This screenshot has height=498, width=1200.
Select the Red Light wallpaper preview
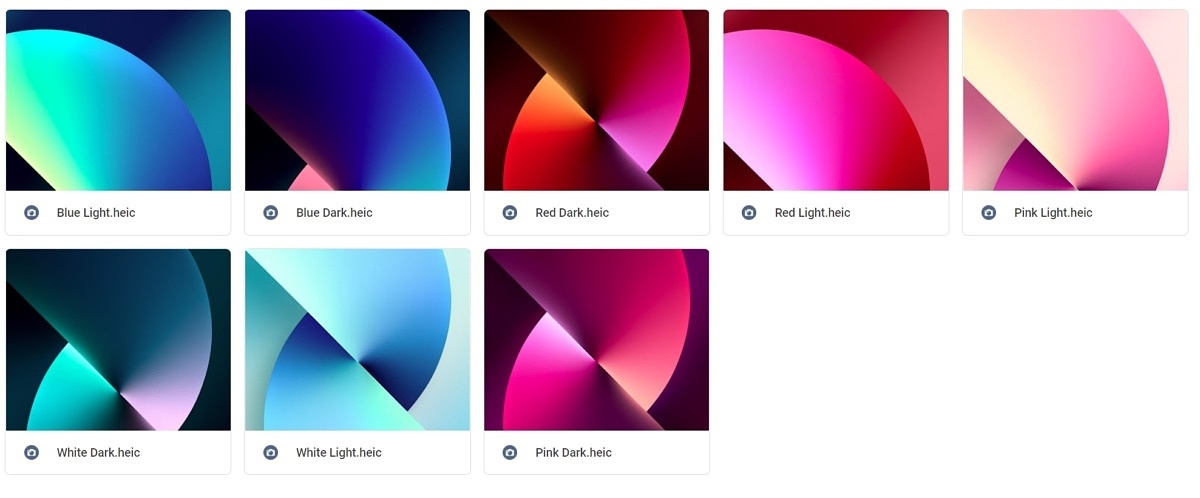click(x=836, y=100)
